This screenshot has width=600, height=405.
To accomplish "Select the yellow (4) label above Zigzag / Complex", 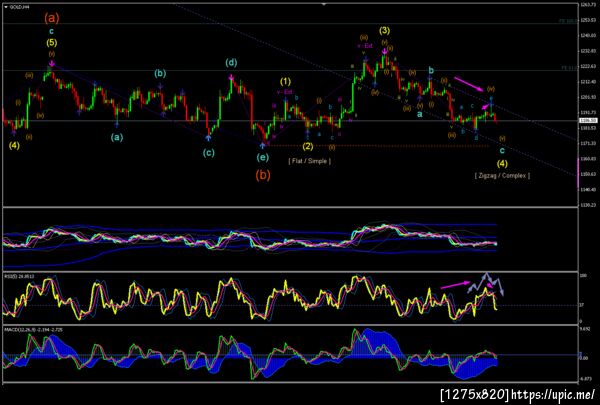I will pos(502,163).
